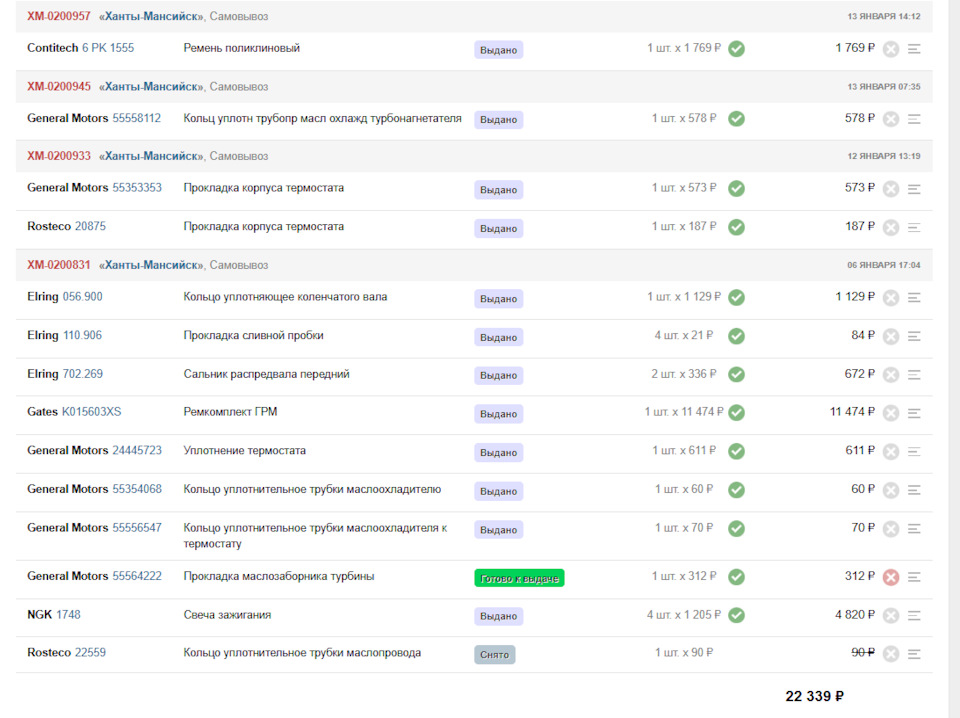Click green checkmark for General Motors 55558112
The height and width of the screenshot is (718, 960).
737,119
